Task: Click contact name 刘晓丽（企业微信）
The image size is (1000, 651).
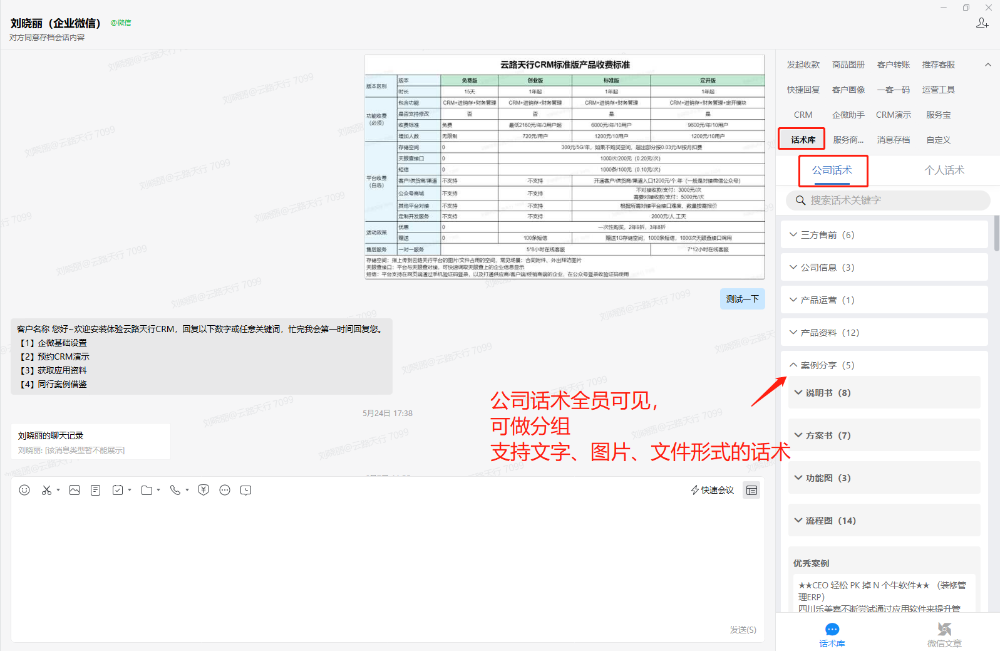Action: coord(55,23)
